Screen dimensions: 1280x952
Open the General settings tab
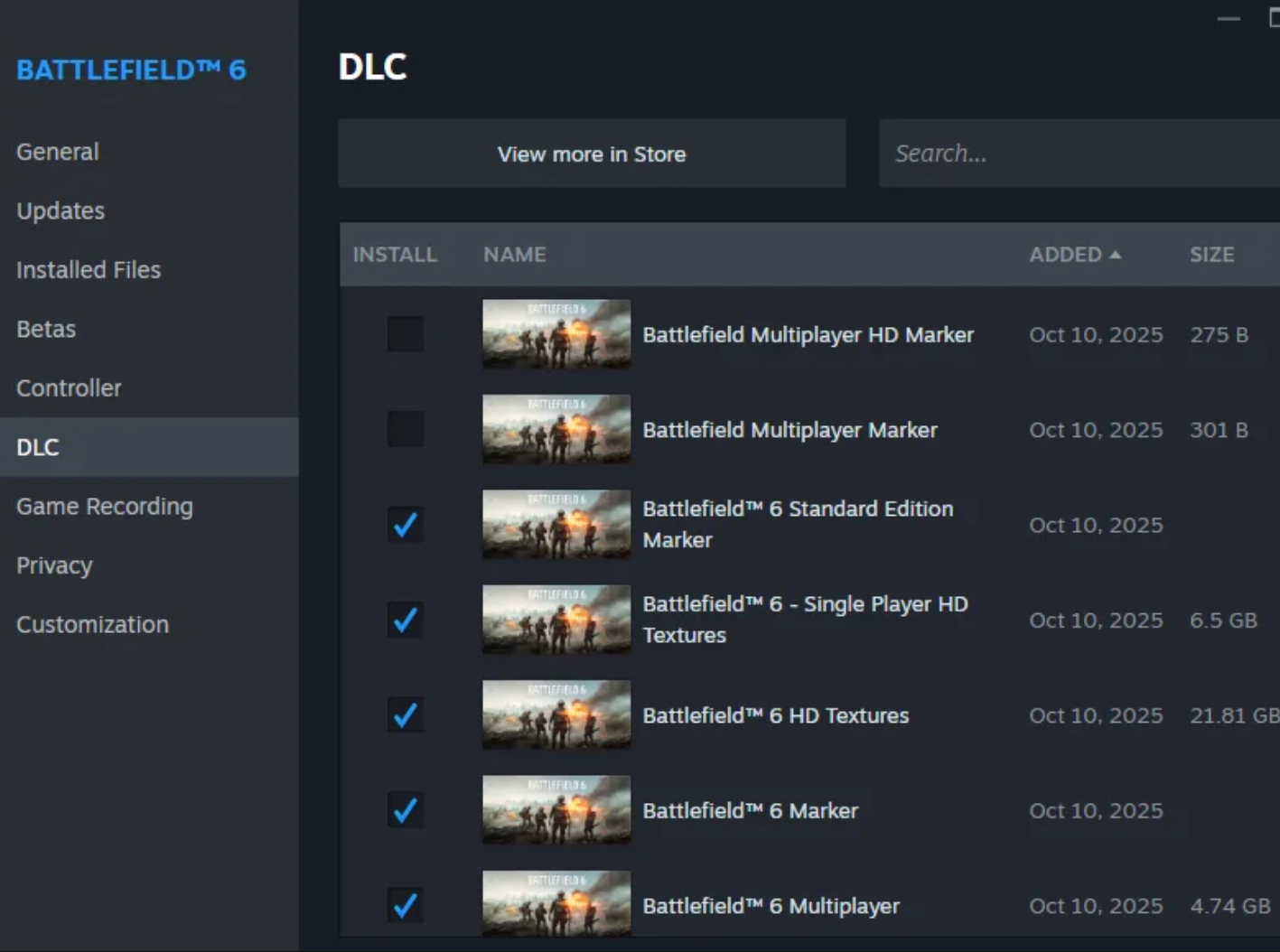click(x=149, y=152)
